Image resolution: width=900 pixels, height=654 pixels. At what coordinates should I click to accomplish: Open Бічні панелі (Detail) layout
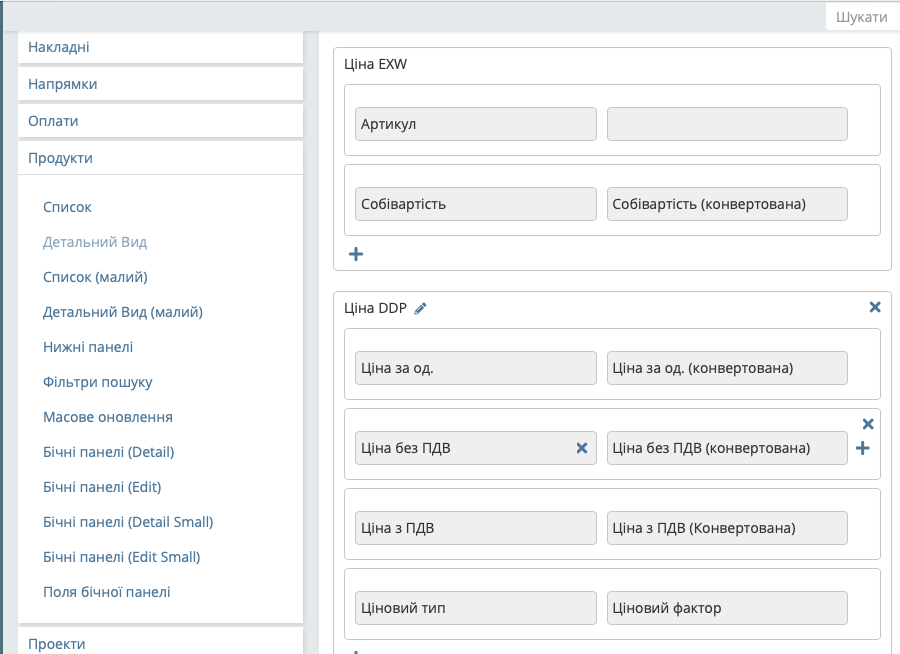click(x=108, y=452)
